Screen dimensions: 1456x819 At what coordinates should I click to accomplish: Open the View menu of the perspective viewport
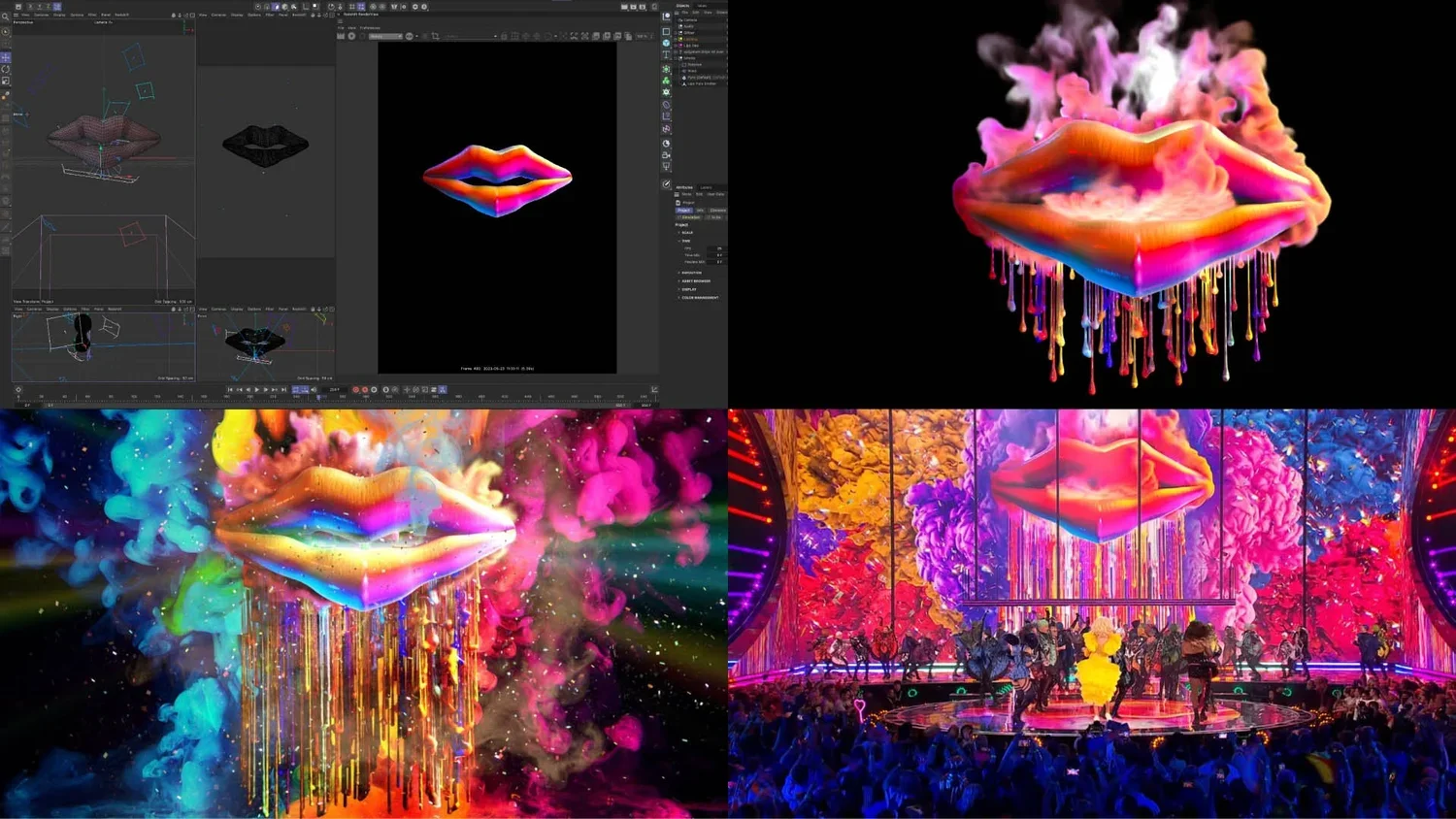pos(26,16)
